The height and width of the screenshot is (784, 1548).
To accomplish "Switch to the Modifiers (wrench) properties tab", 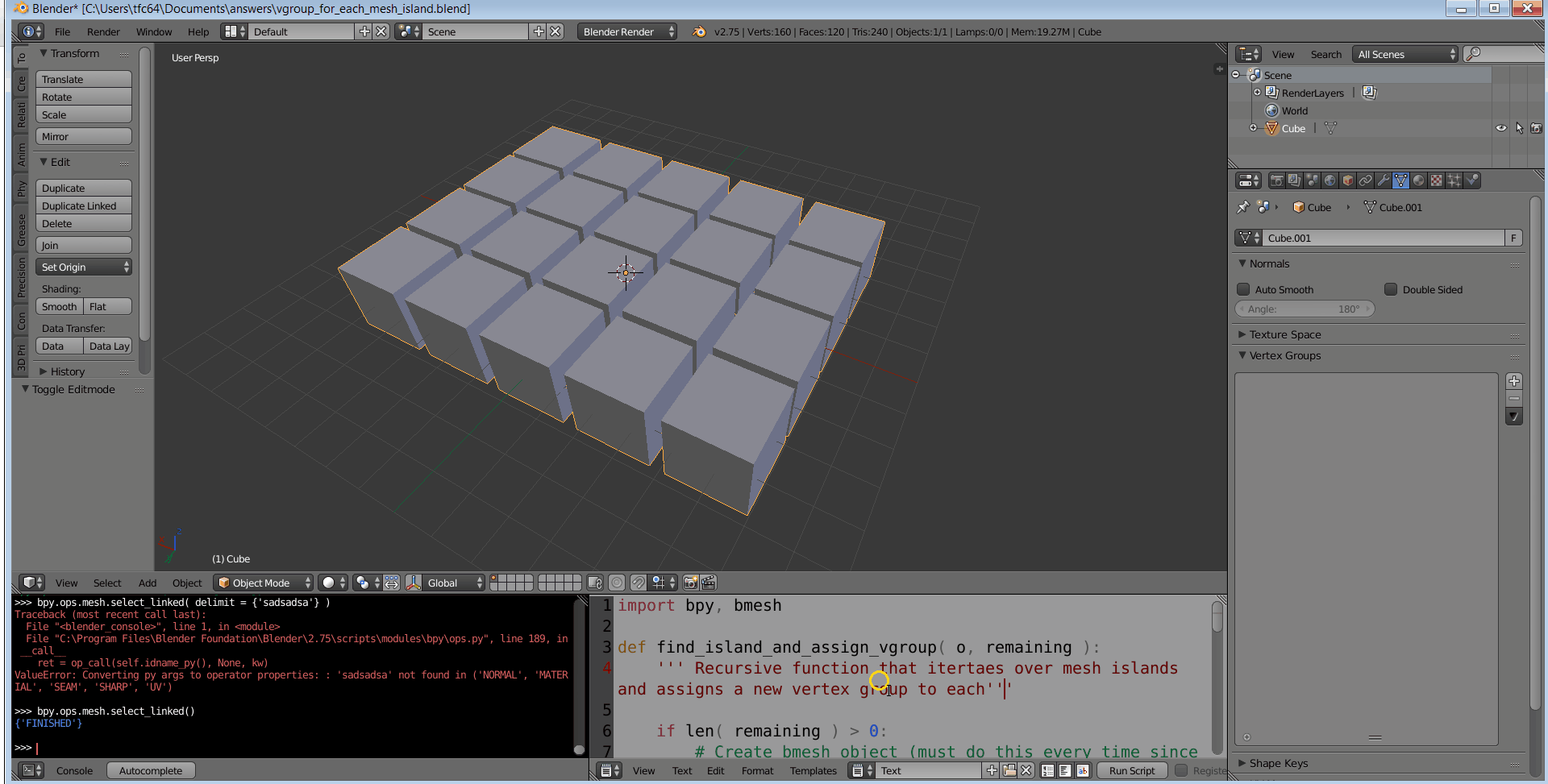I will pos(1383,180).
